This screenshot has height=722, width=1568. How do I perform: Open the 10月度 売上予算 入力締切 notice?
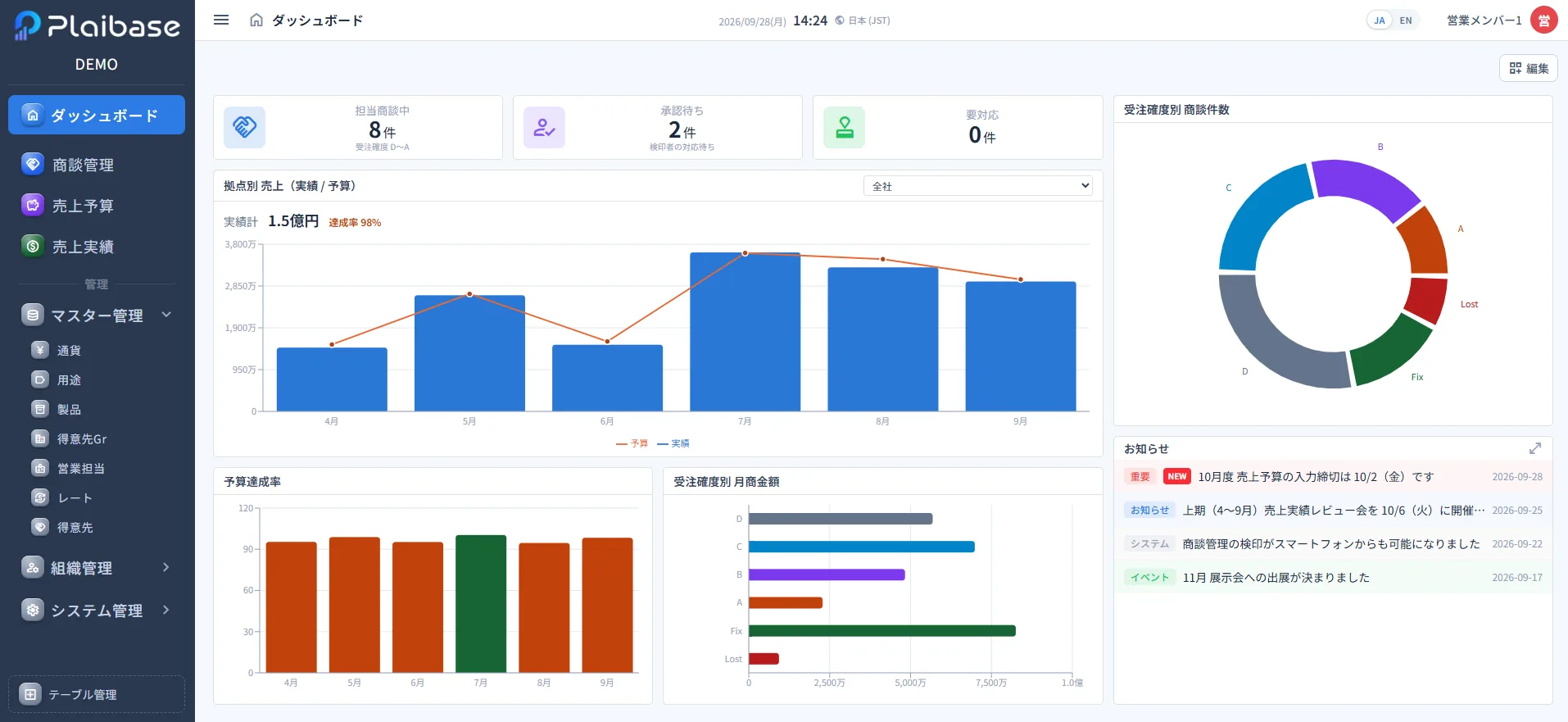(1333, 476)
